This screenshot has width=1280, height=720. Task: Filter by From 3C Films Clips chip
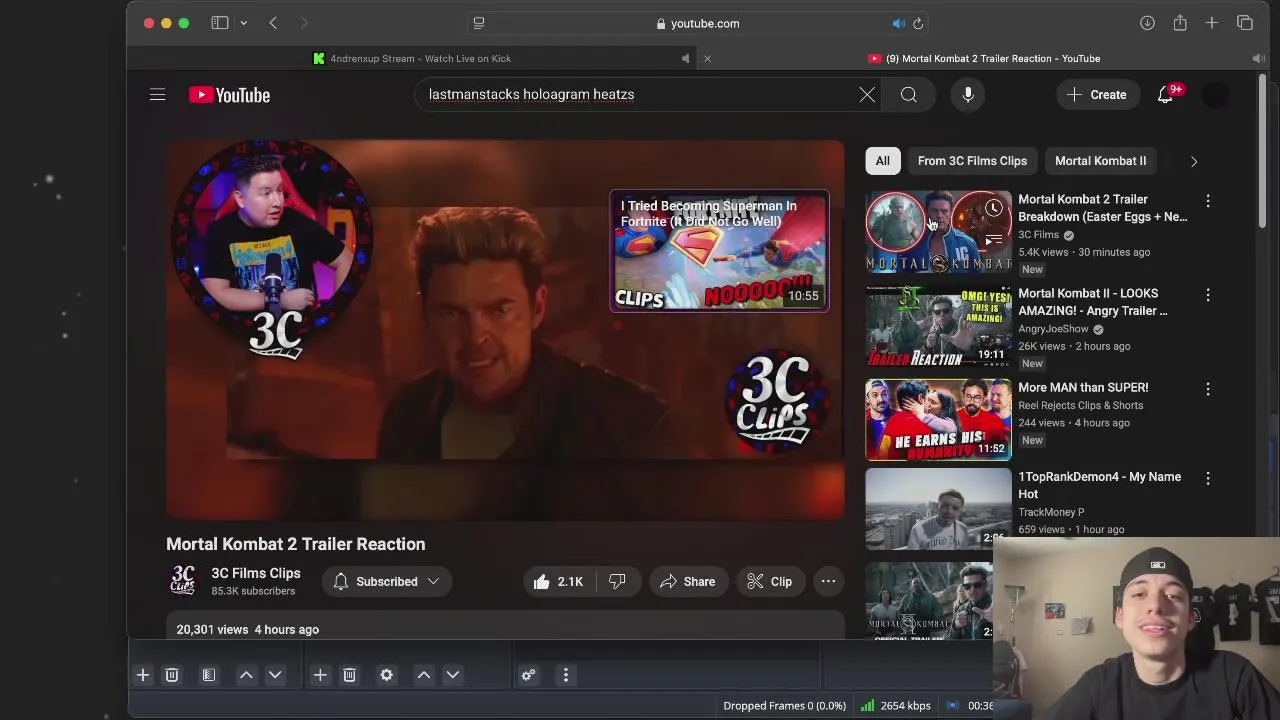(972, 161)
